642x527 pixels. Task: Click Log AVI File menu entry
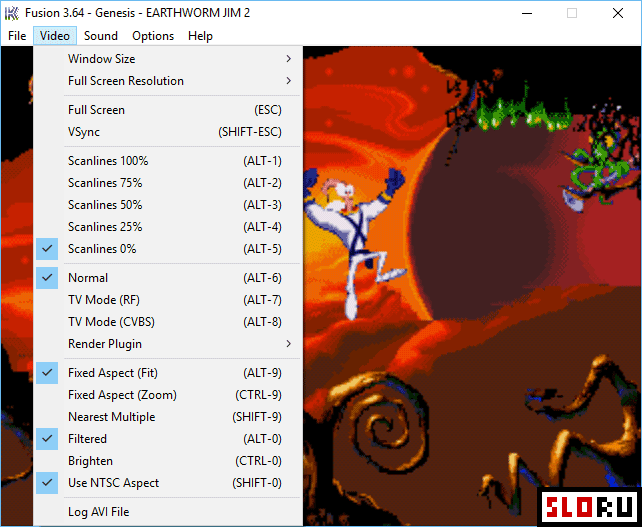[168, 512]
